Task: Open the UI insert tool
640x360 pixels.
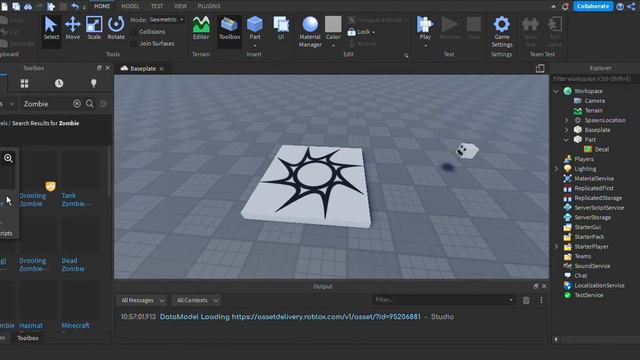Action: (x=281, y=29)
